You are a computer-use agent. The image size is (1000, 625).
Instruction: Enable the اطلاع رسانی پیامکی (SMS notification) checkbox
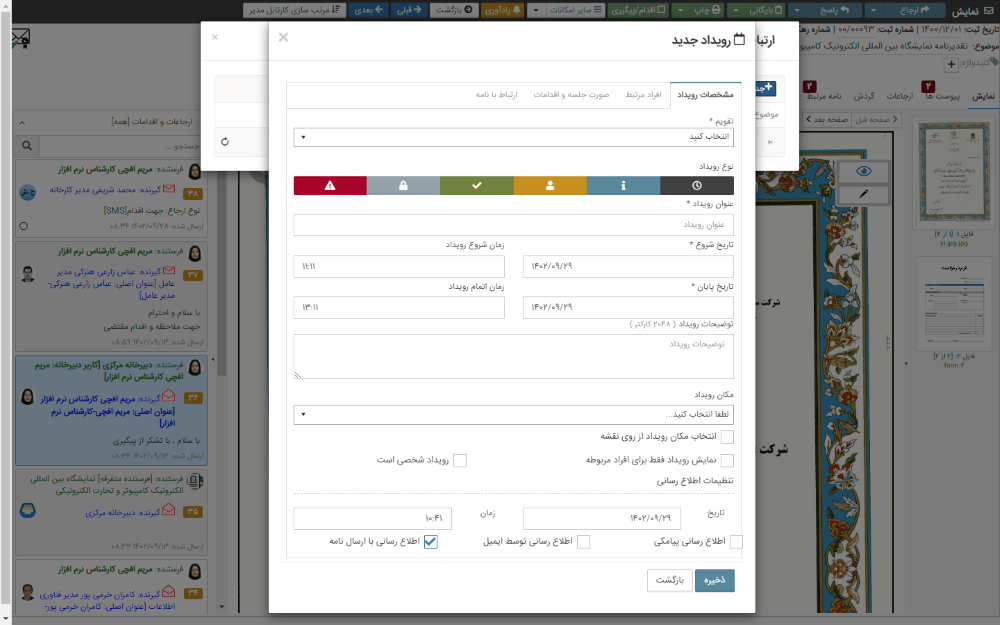click(737, 541)
